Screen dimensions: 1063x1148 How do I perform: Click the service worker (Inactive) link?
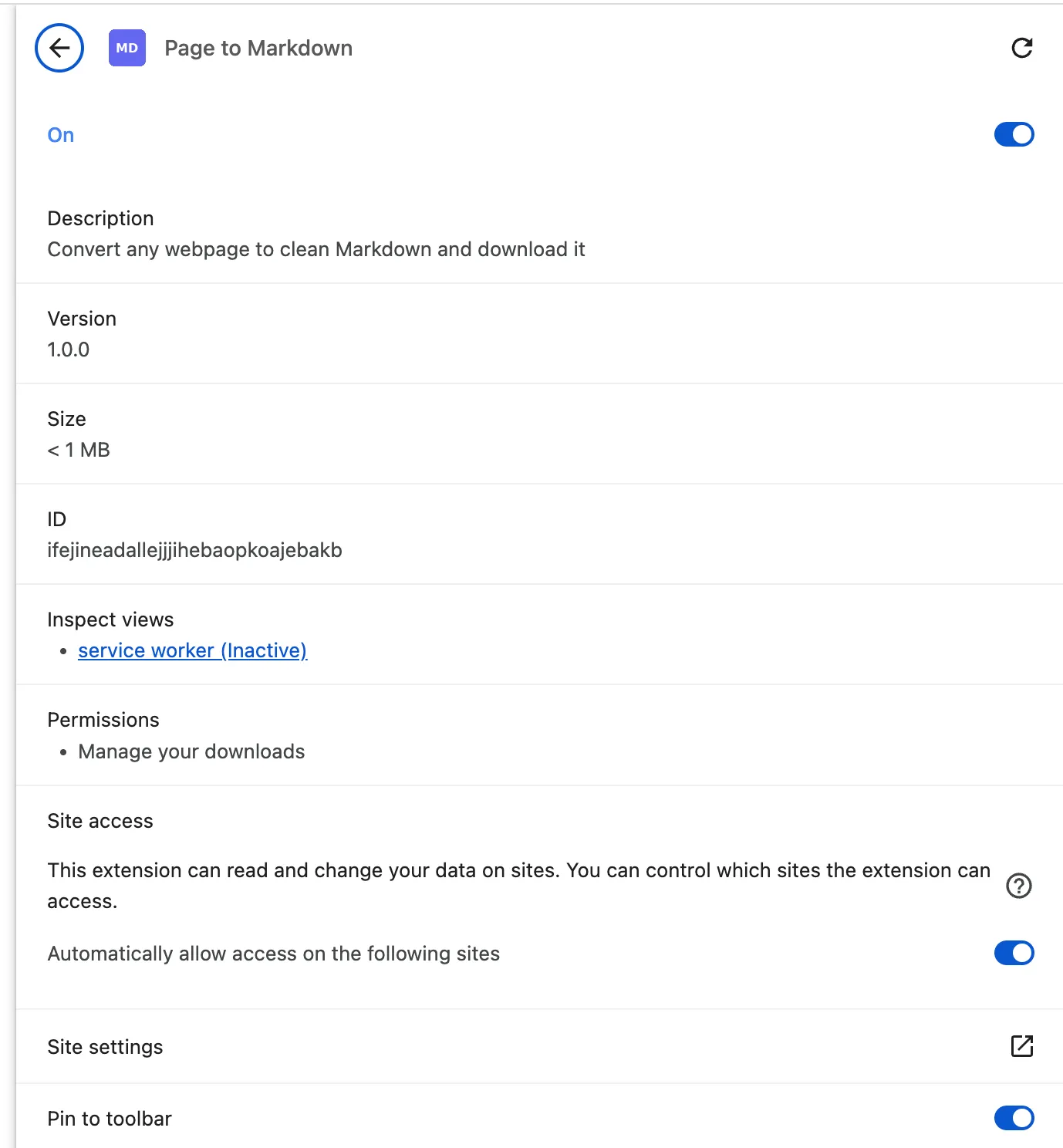coord(191,650)
